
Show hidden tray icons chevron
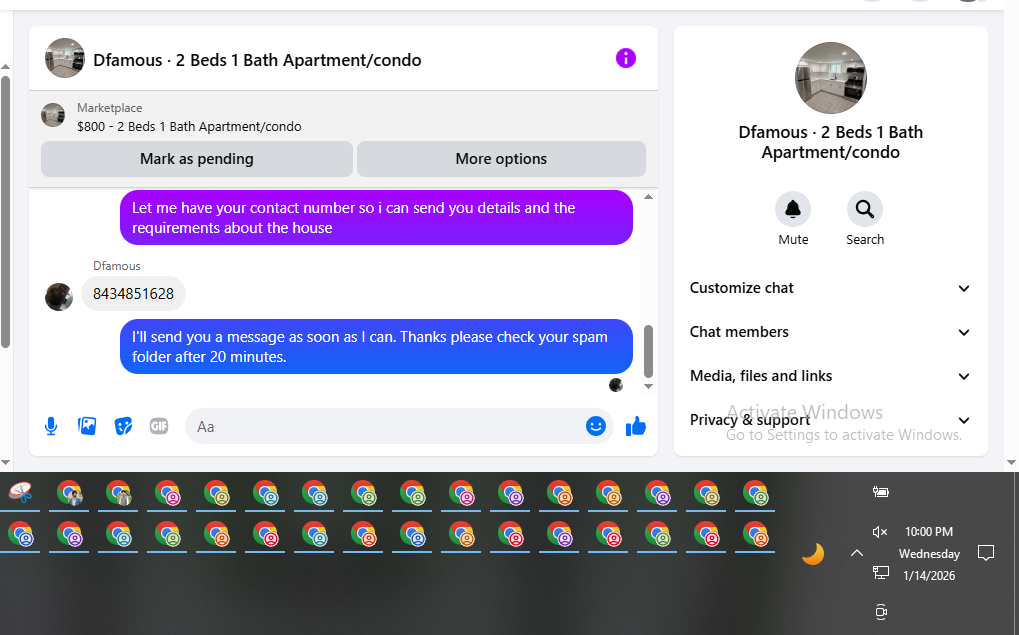pyautogui.click(x=857, y=553)
